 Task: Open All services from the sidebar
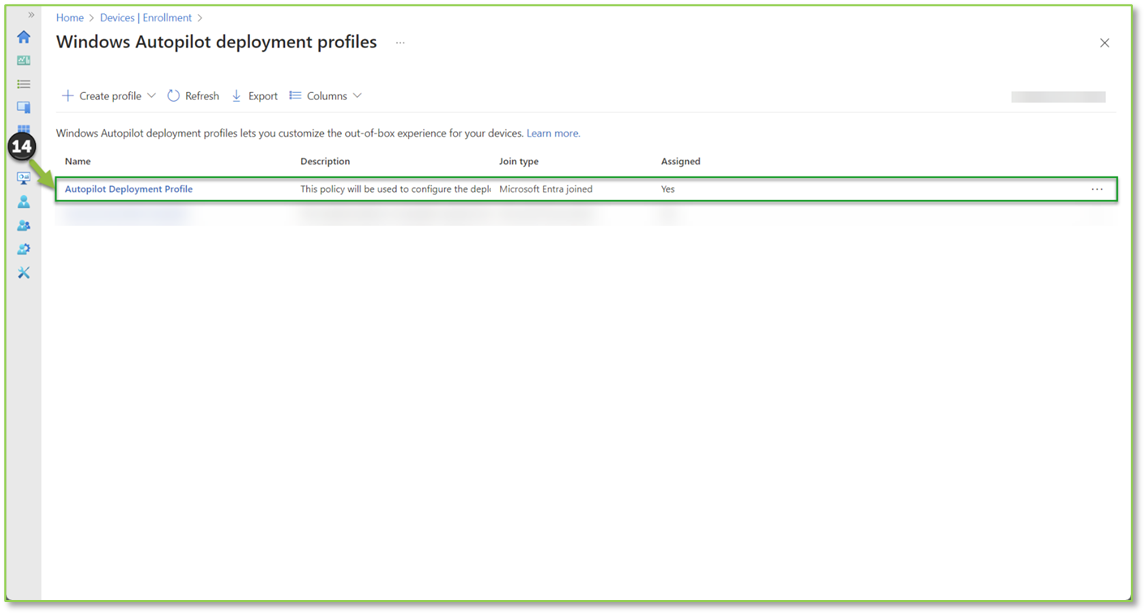(23, 83)
